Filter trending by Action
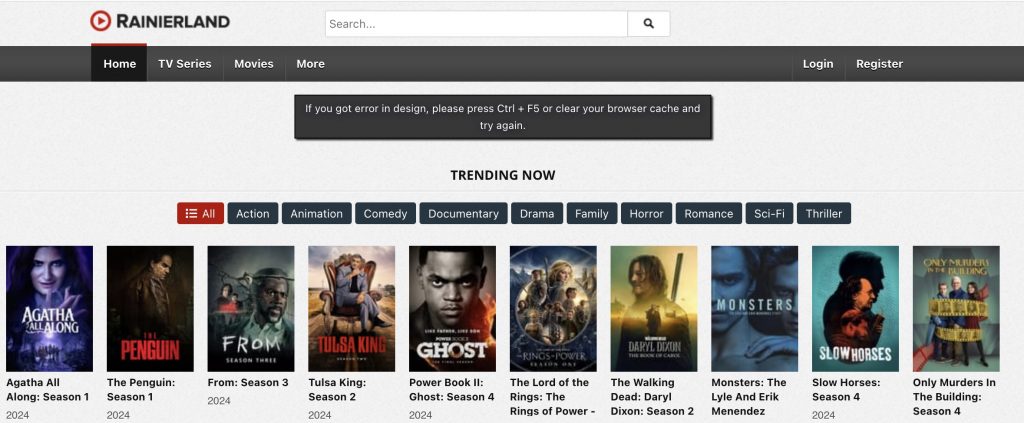Image resolution: width=1024 pixels, height=423 pixels. pos(253,214)
